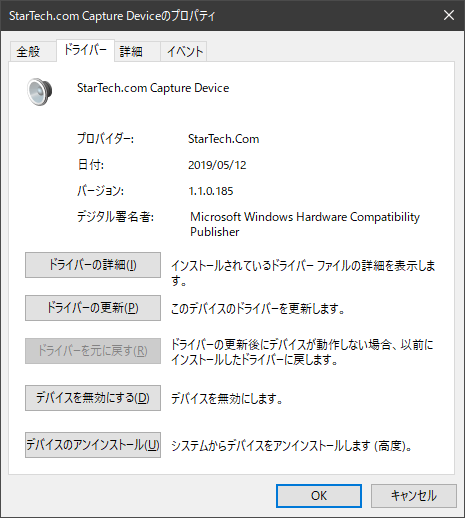
Task: Click the プロバイダー: label
Action: tap(105, 138)
